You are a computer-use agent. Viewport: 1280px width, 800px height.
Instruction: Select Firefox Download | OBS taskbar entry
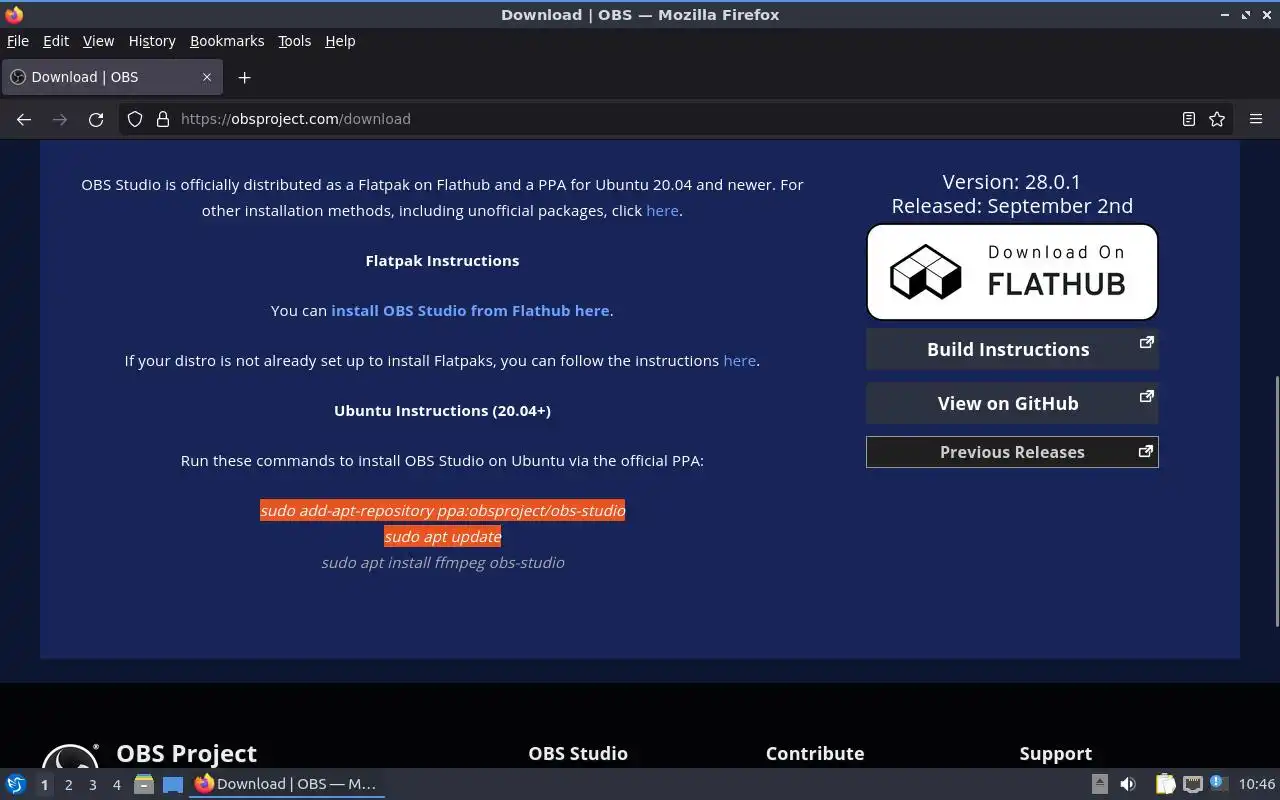pos(288,784)
